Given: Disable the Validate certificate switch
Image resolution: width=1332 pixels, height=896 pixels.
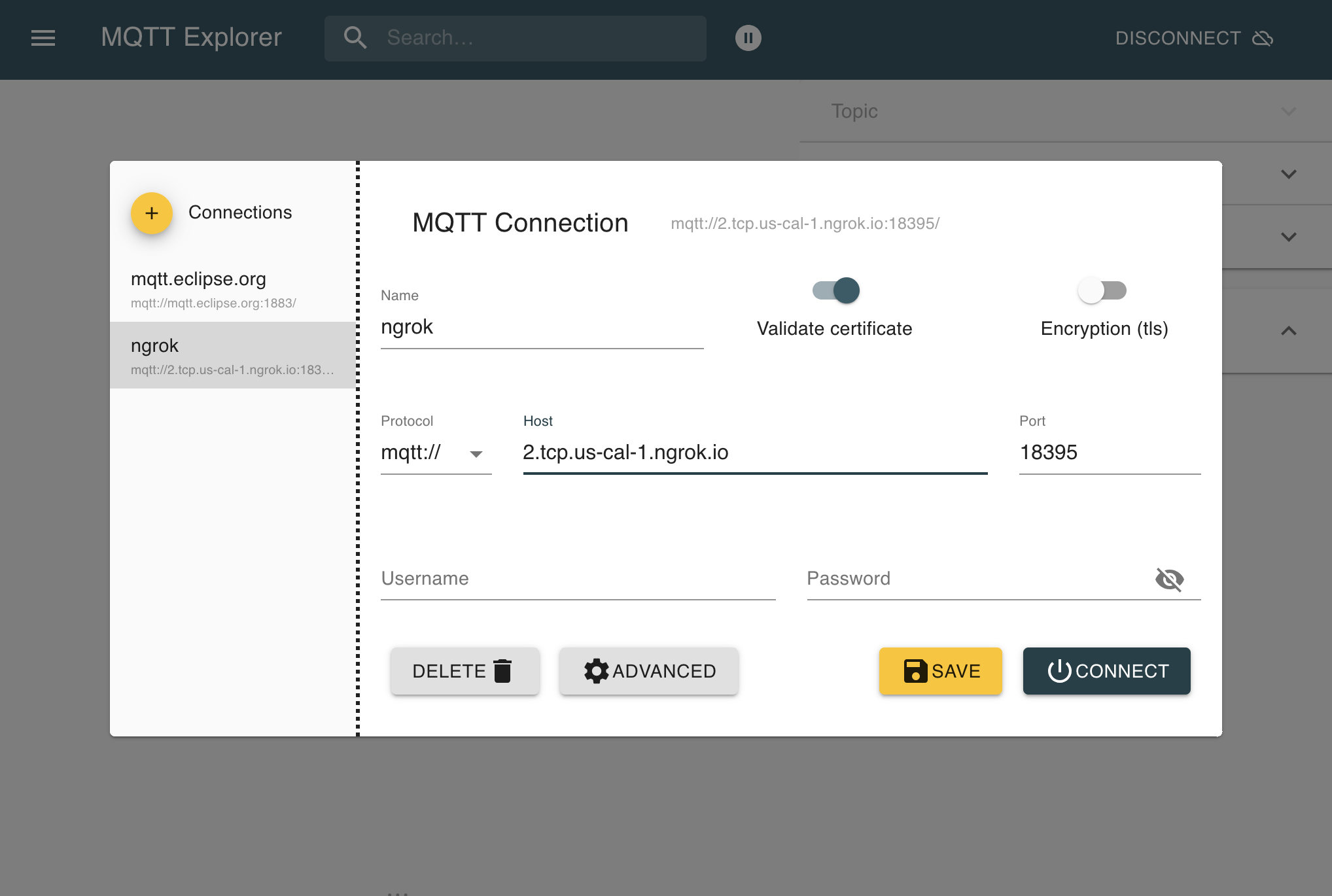Looking at the screenshot, I should (x=836, y=290).
